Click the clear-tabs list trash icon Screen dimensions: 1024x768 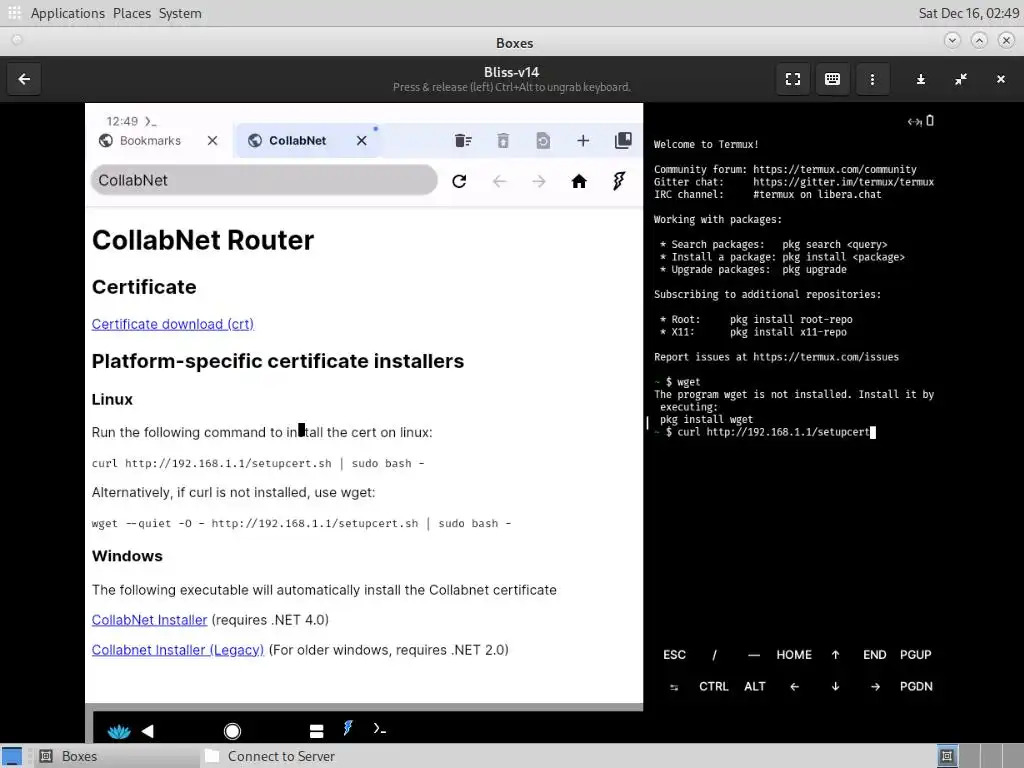pos(463,140)
